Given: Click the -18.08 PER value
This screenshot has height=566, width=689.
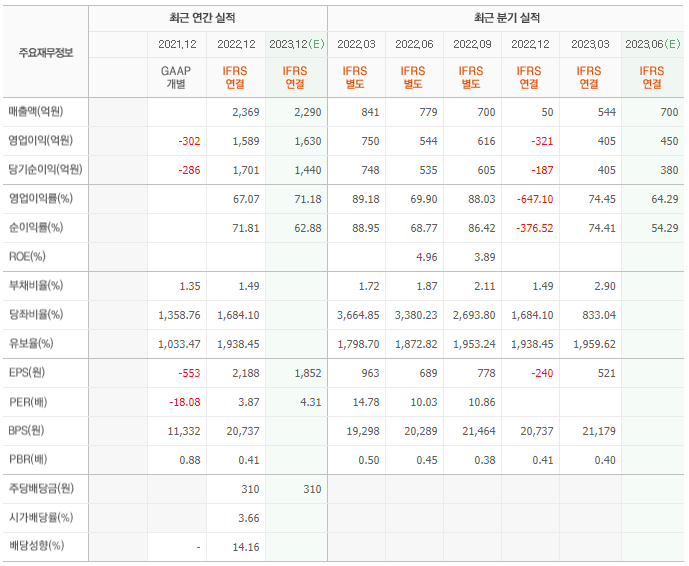Looking at the screenshot, I should (185, 403).
